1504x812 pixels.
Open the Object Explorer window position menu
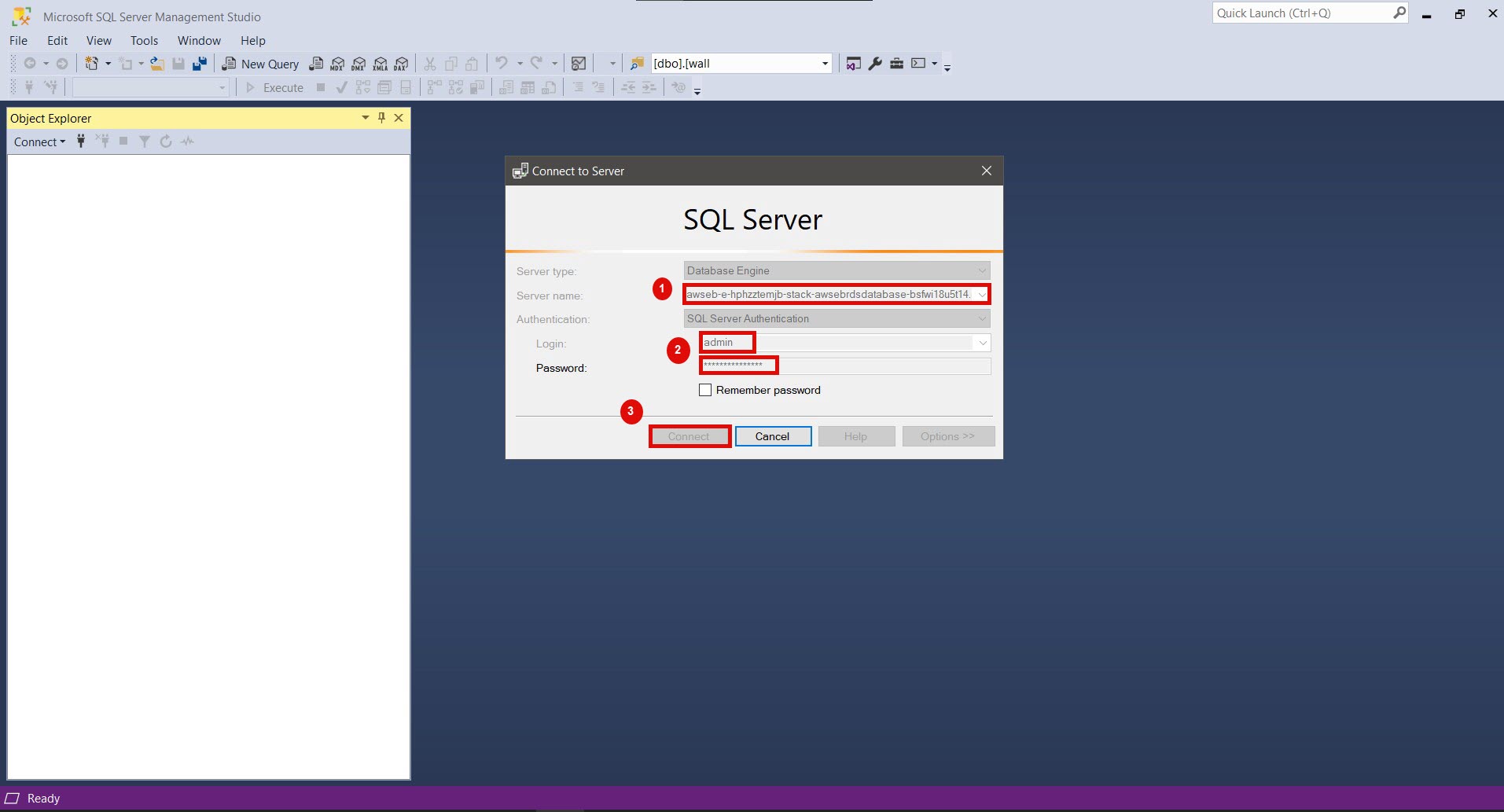pos(365,118)
